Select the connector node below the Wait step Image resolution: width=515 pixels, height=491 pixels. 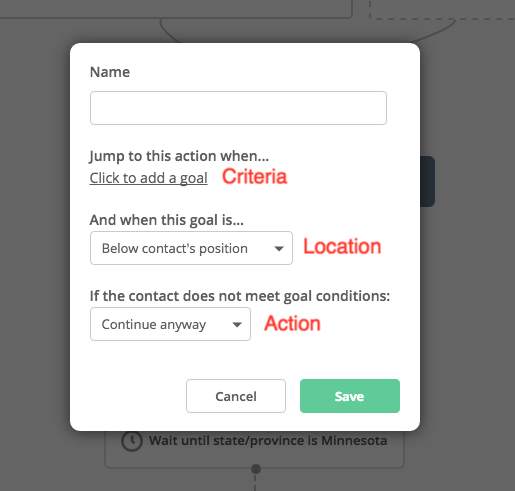point(256,469)
